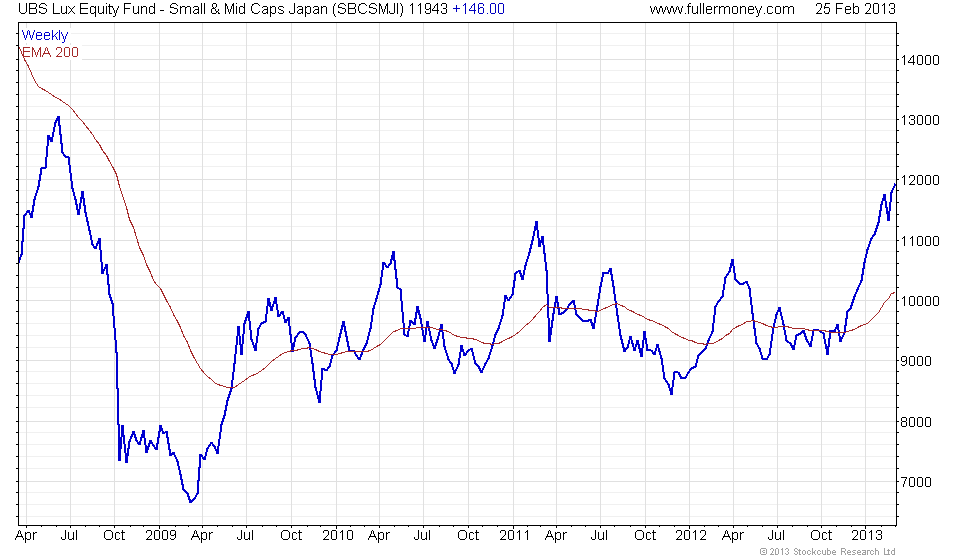Click the 2010 year label on time axis
980x560 pixels.
(338, 536)
